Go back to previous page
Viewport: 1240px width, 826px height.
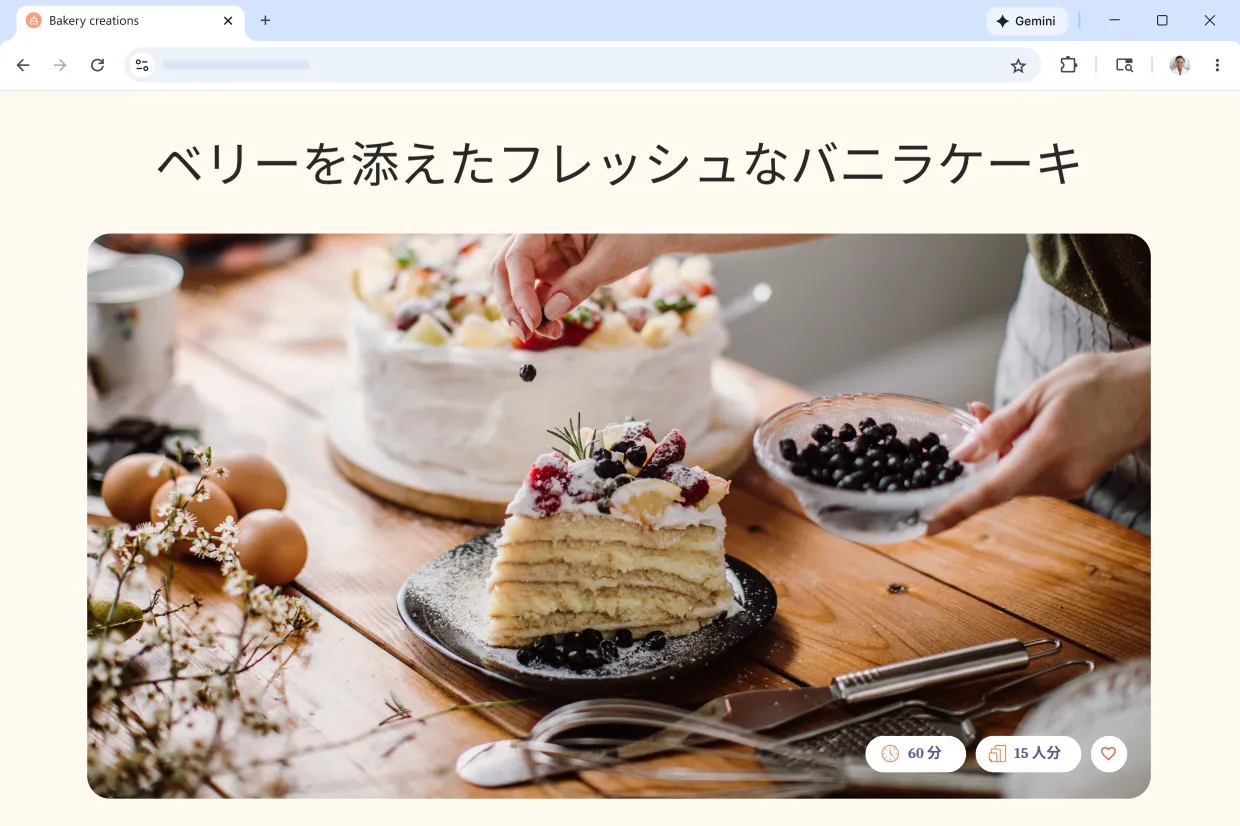coord(23,65)
